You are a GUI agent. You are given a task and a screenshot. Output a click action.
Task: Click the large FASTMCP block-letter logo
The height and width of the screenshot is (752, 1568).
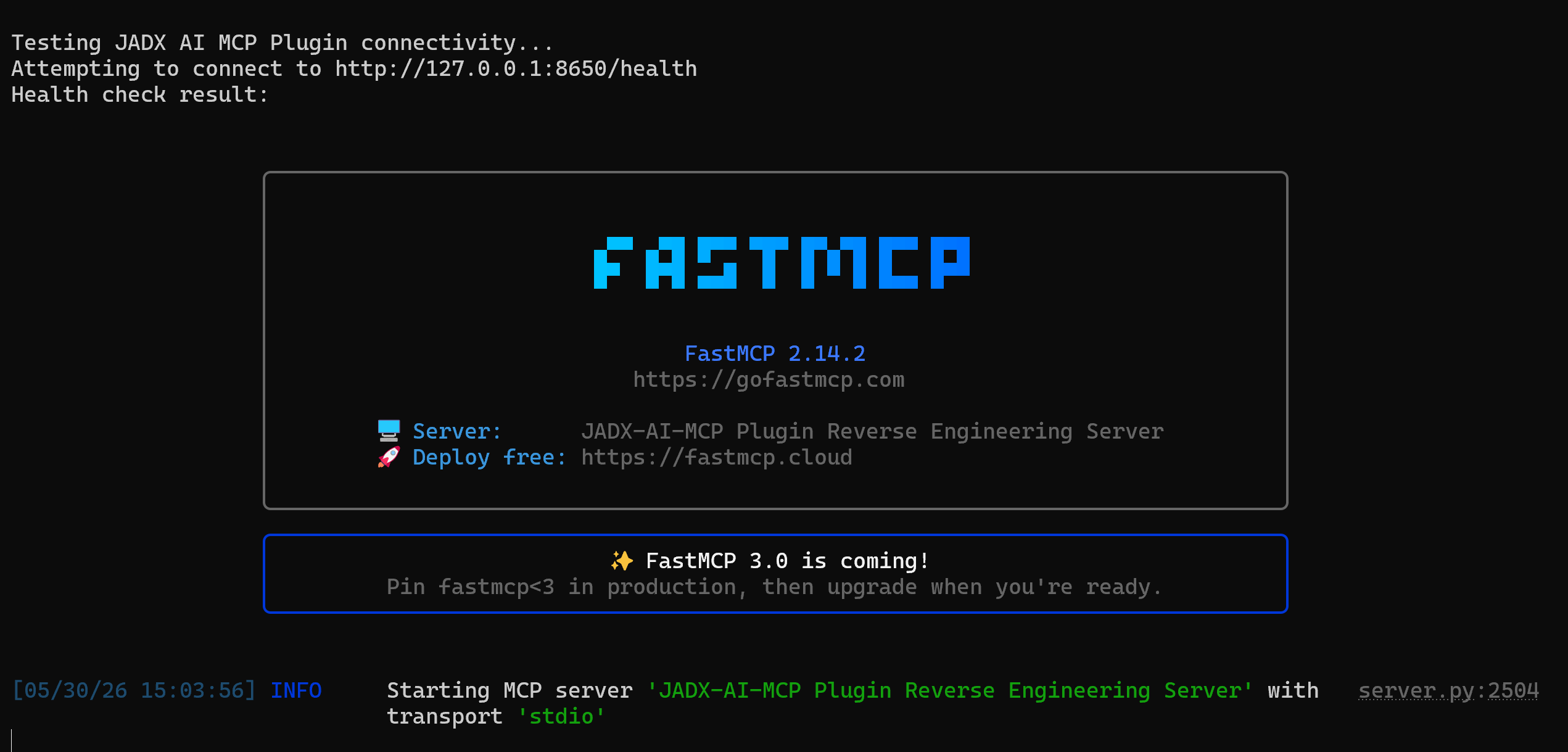(782, 263)
